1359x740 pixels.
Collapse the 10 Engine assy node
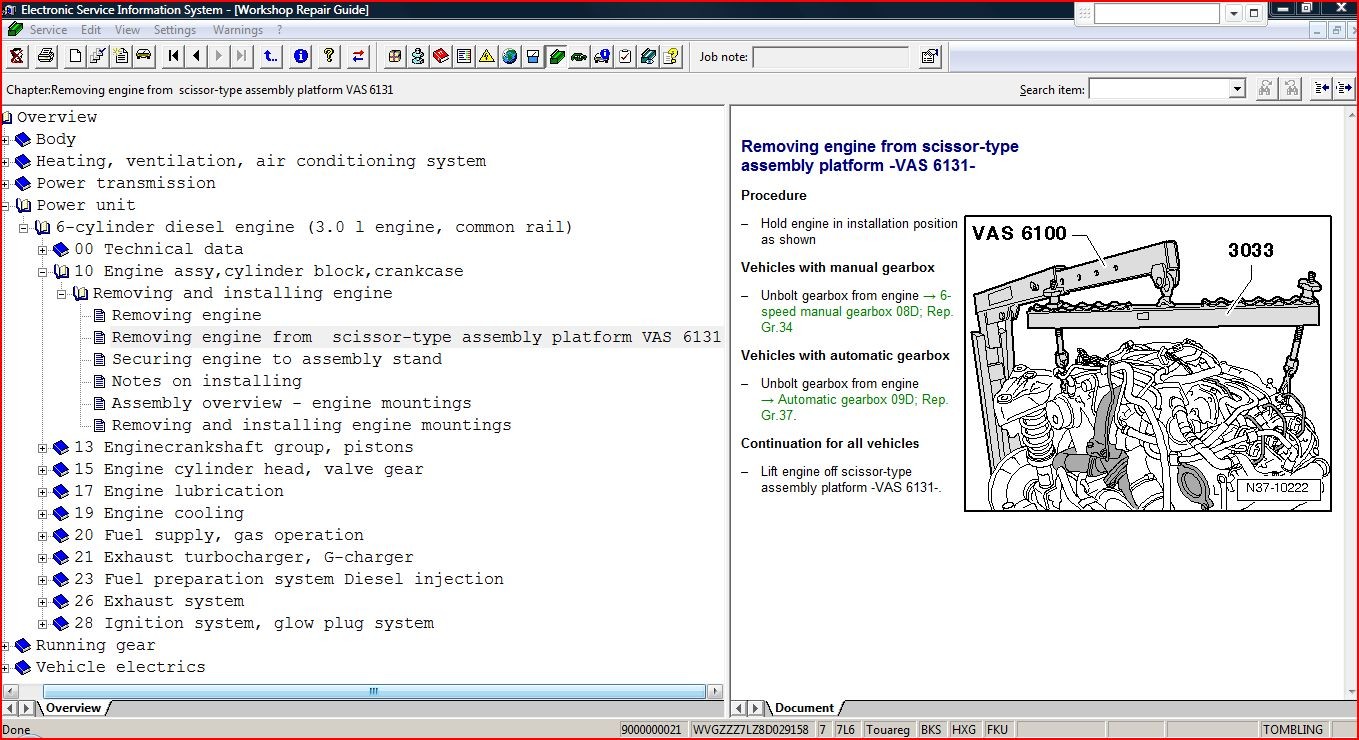(43, 272)
